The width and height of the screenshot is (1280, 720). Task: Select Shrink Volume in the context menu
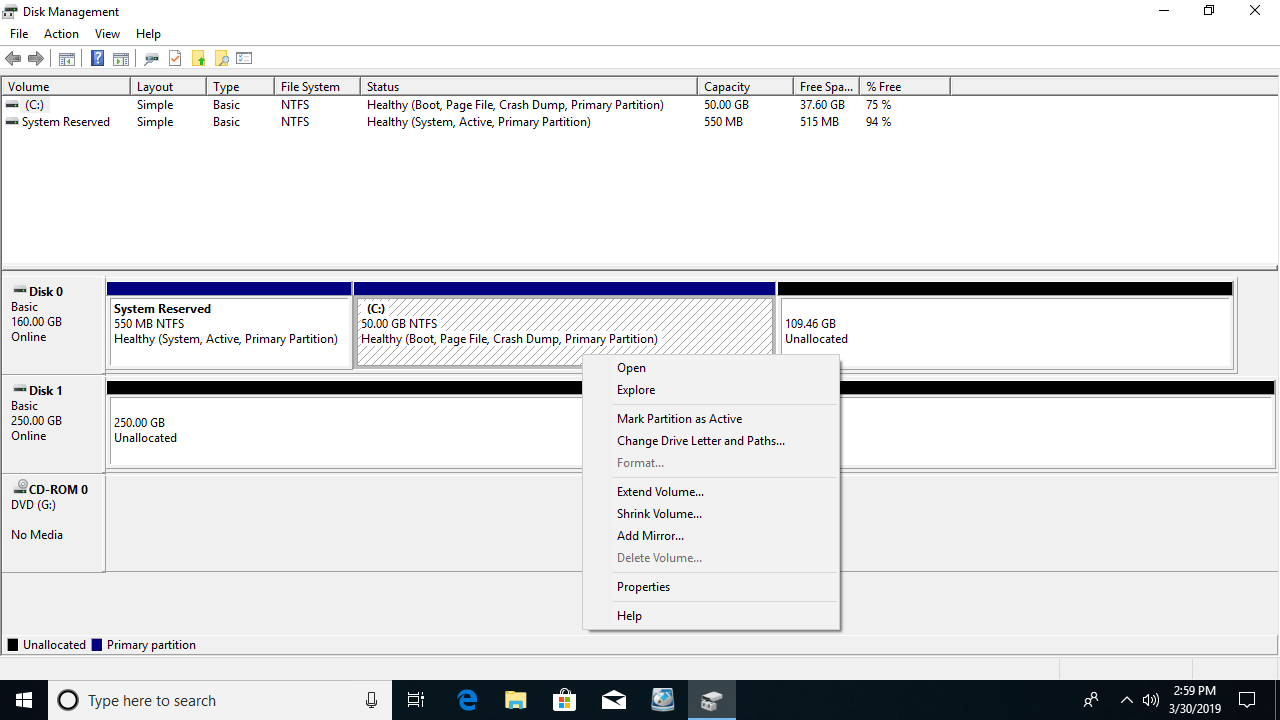tap(659, 514)
